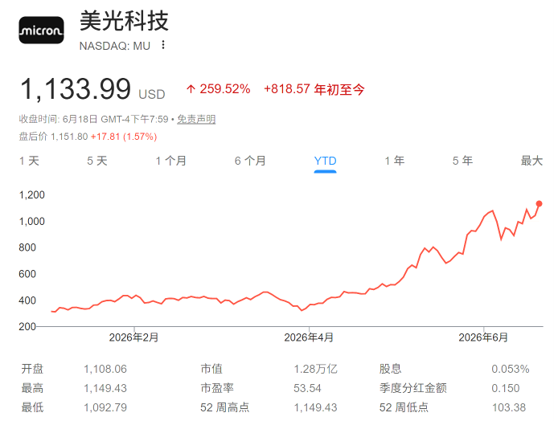The width and height of the screenshot is (554, 421).
Task: Select the 5 天 time range tab
Action: coord(97,161)
